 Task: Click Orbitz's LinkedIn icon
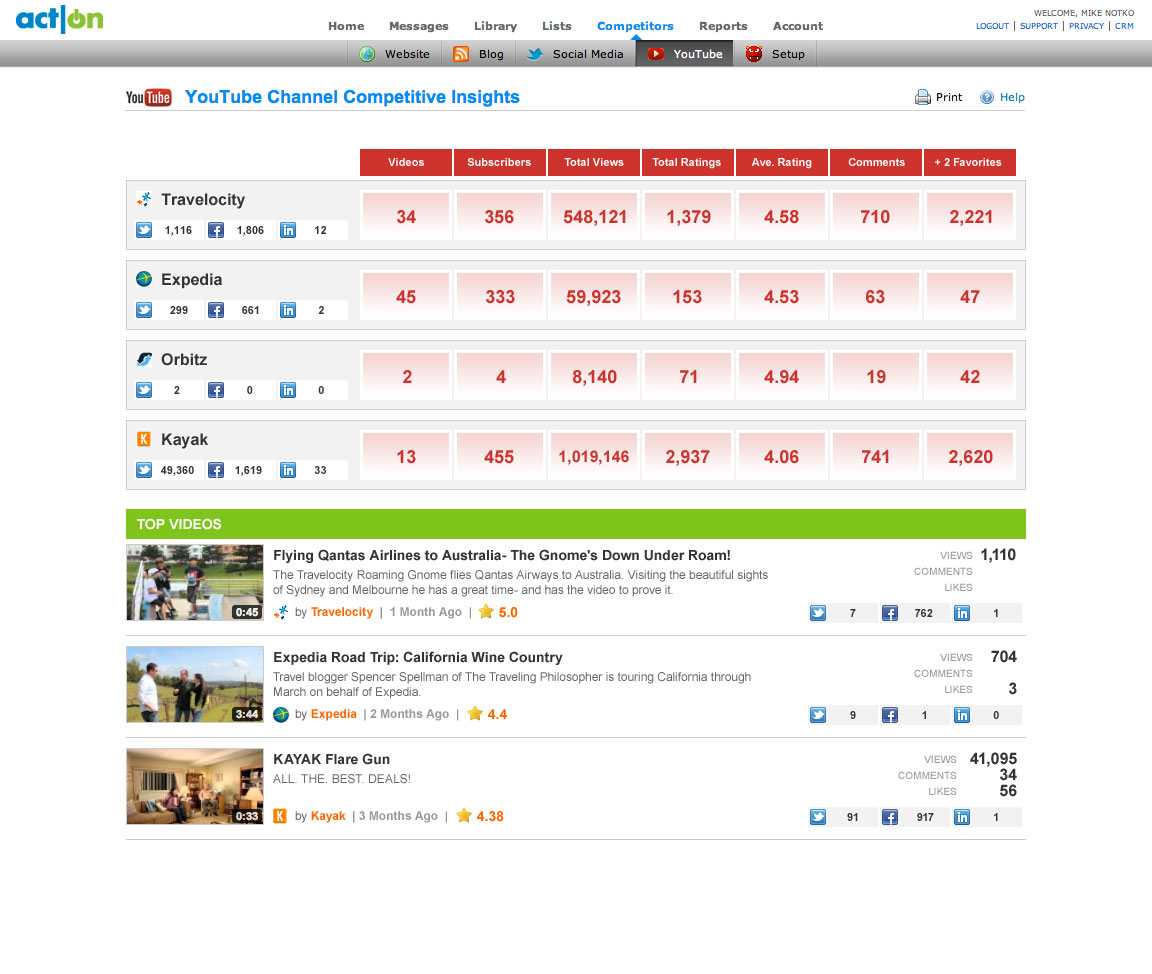pos(288,391)
